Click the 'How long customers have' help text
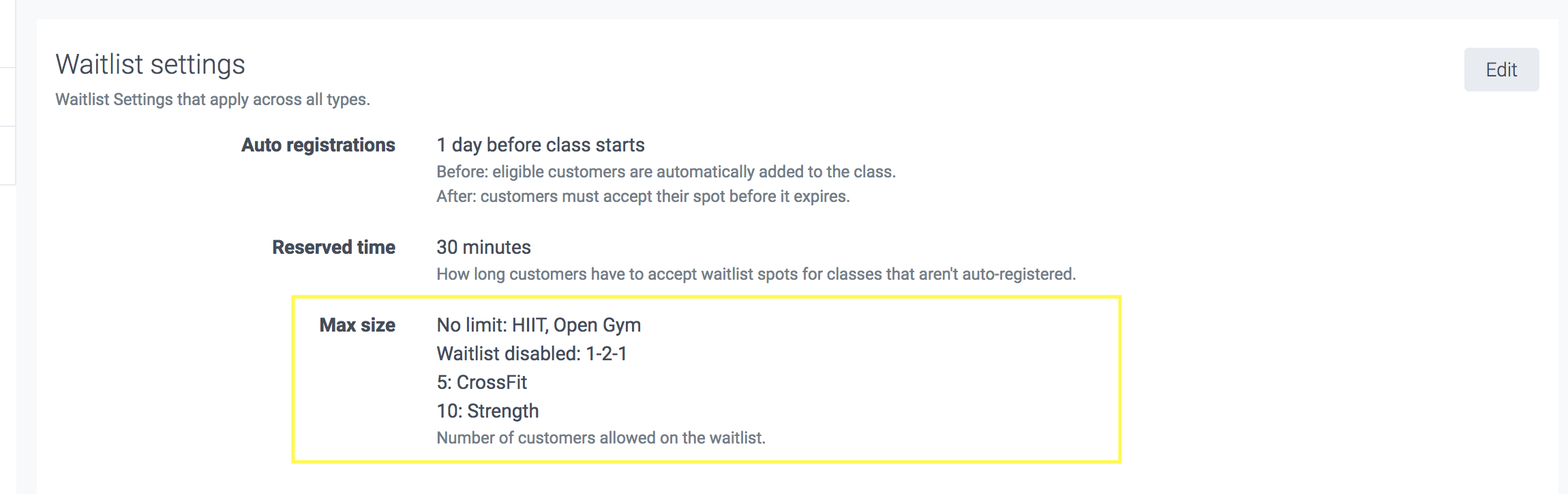The height and width of the screenshot is (494, 1568). click(x=755, y=274)
